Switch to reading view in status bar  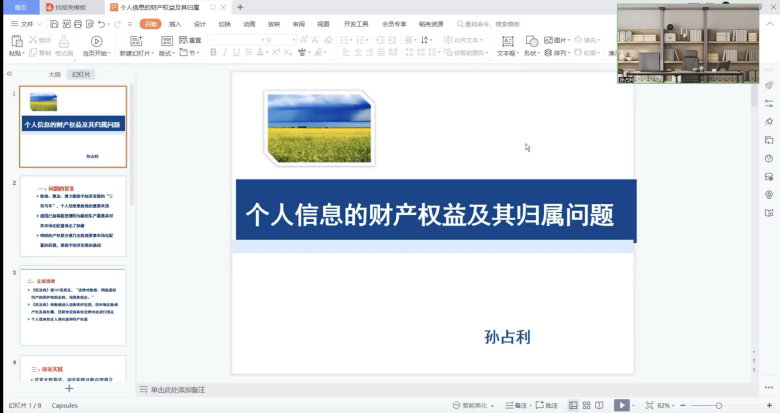click(x=601, y=405)
